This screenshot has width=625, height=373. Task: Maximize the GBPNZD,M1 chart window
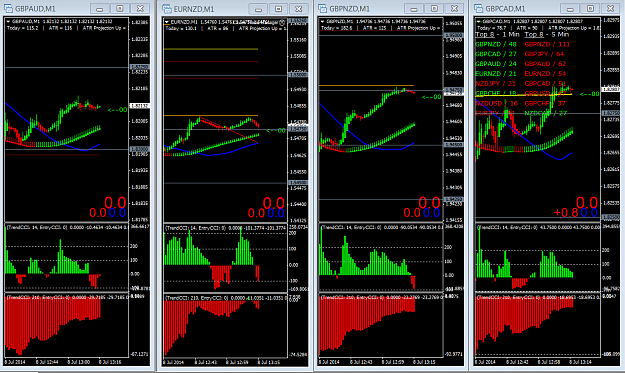(434, 8)
